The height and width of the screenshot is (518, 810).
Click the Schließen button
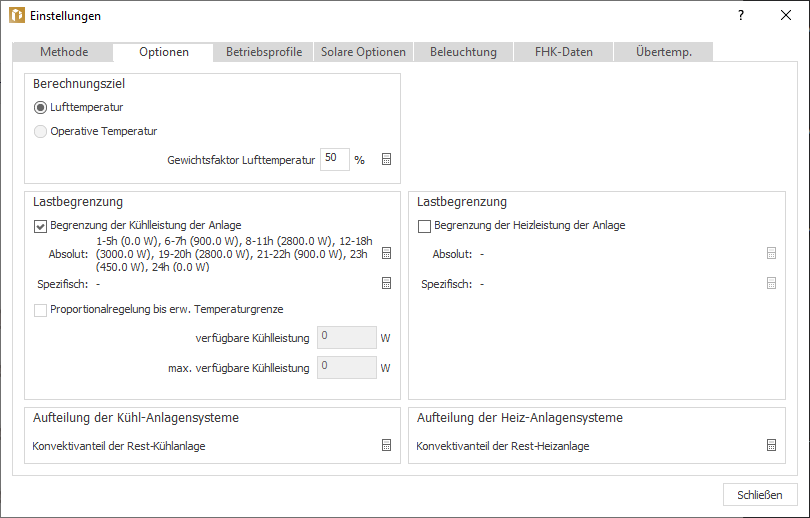click(x=760, y=495)
